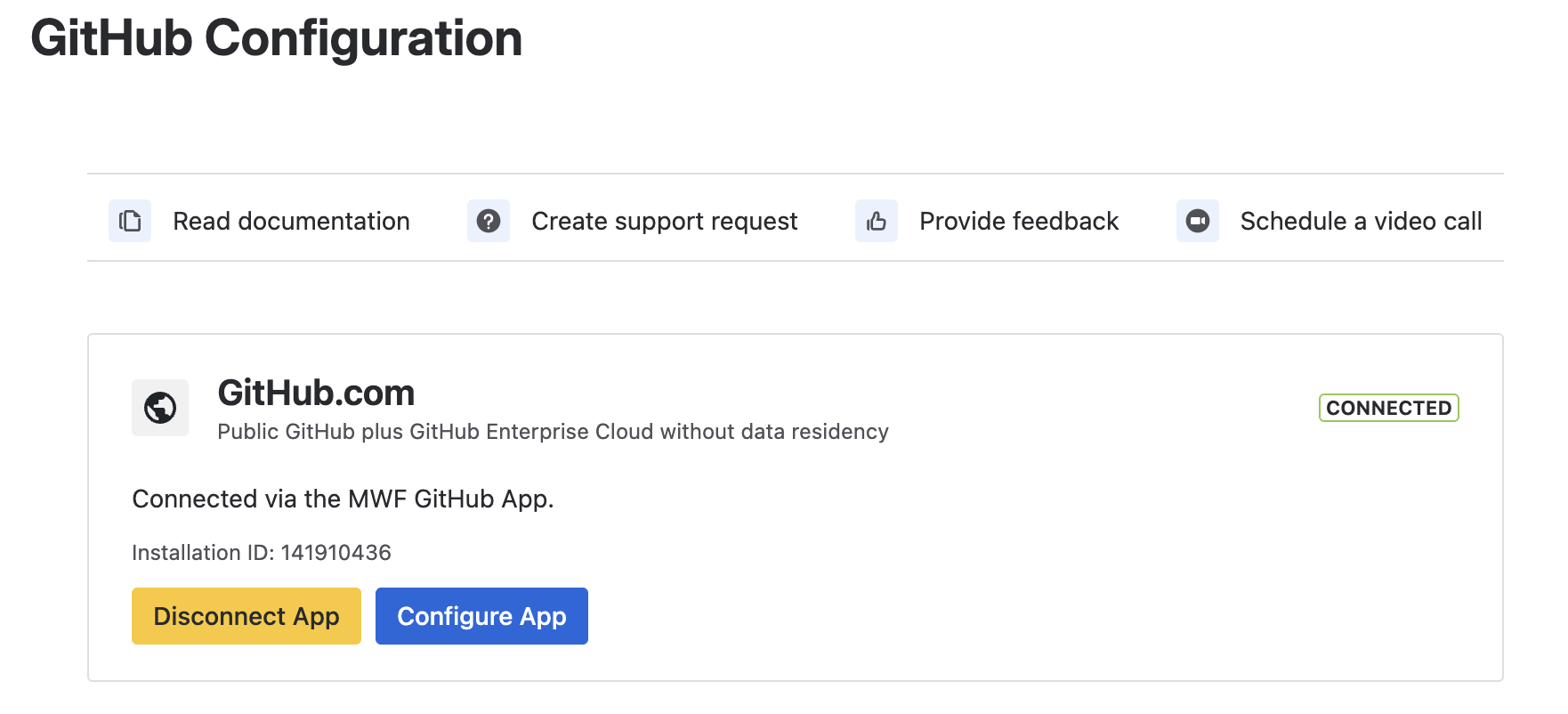This screenshot has height=714, width=1568.
Task: Click the Connected via the MWF GitHub App text
Action: click(x=343, y=499)
